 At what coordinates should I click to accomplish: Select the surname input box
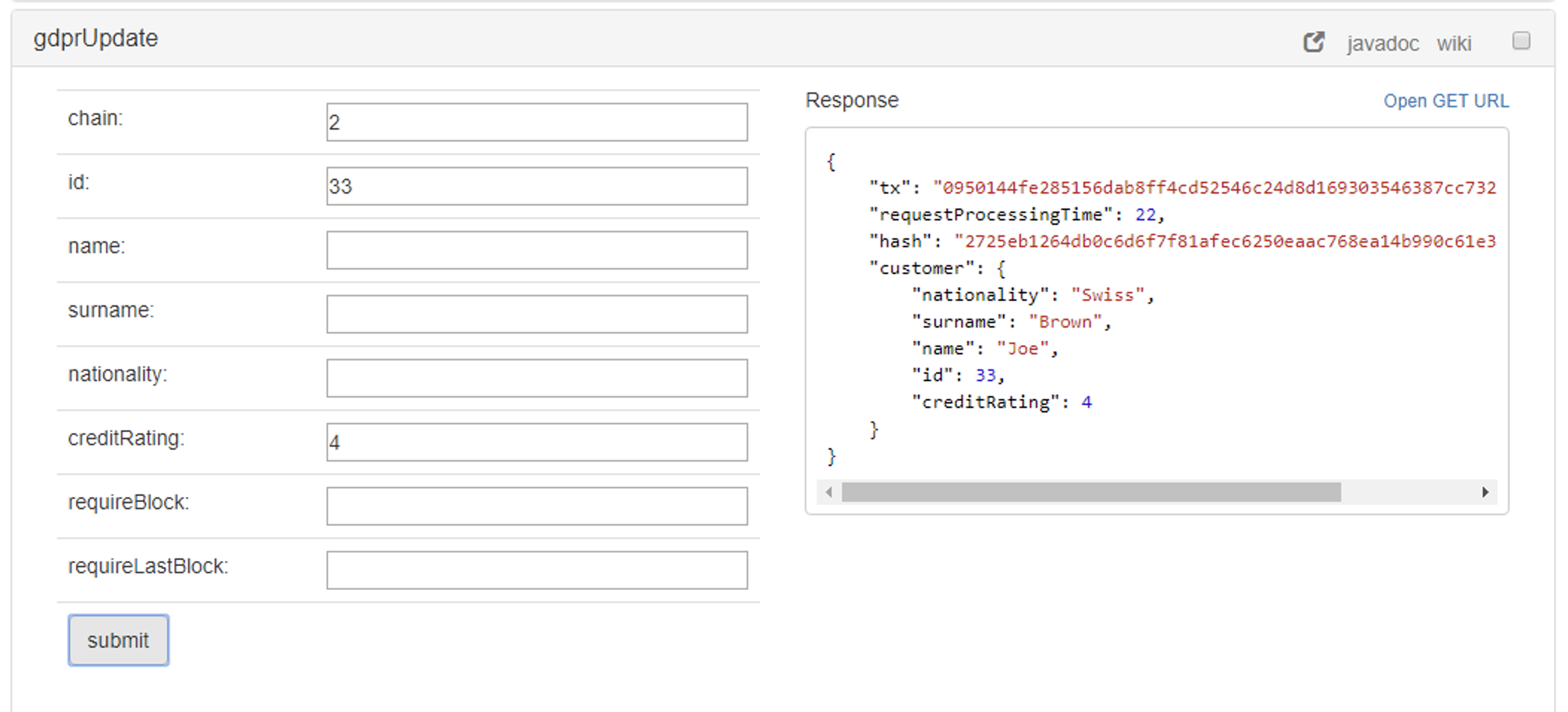pos(537,314)
